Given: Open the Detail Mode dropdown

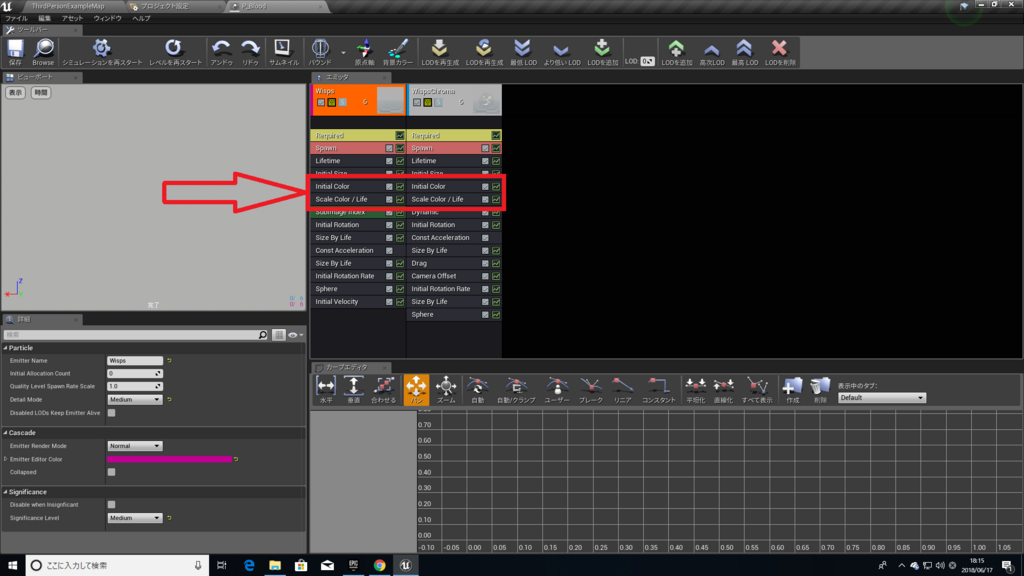Looking at the screenshot, I should tap(135, 400).
